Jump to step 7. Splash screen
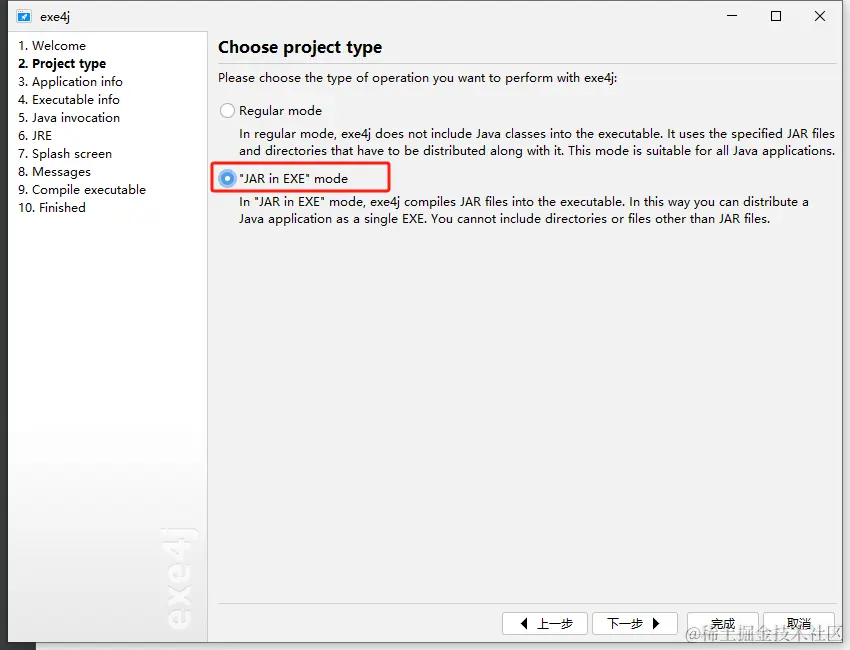This screenshot has width=850, height=650. tap(65, 153)
